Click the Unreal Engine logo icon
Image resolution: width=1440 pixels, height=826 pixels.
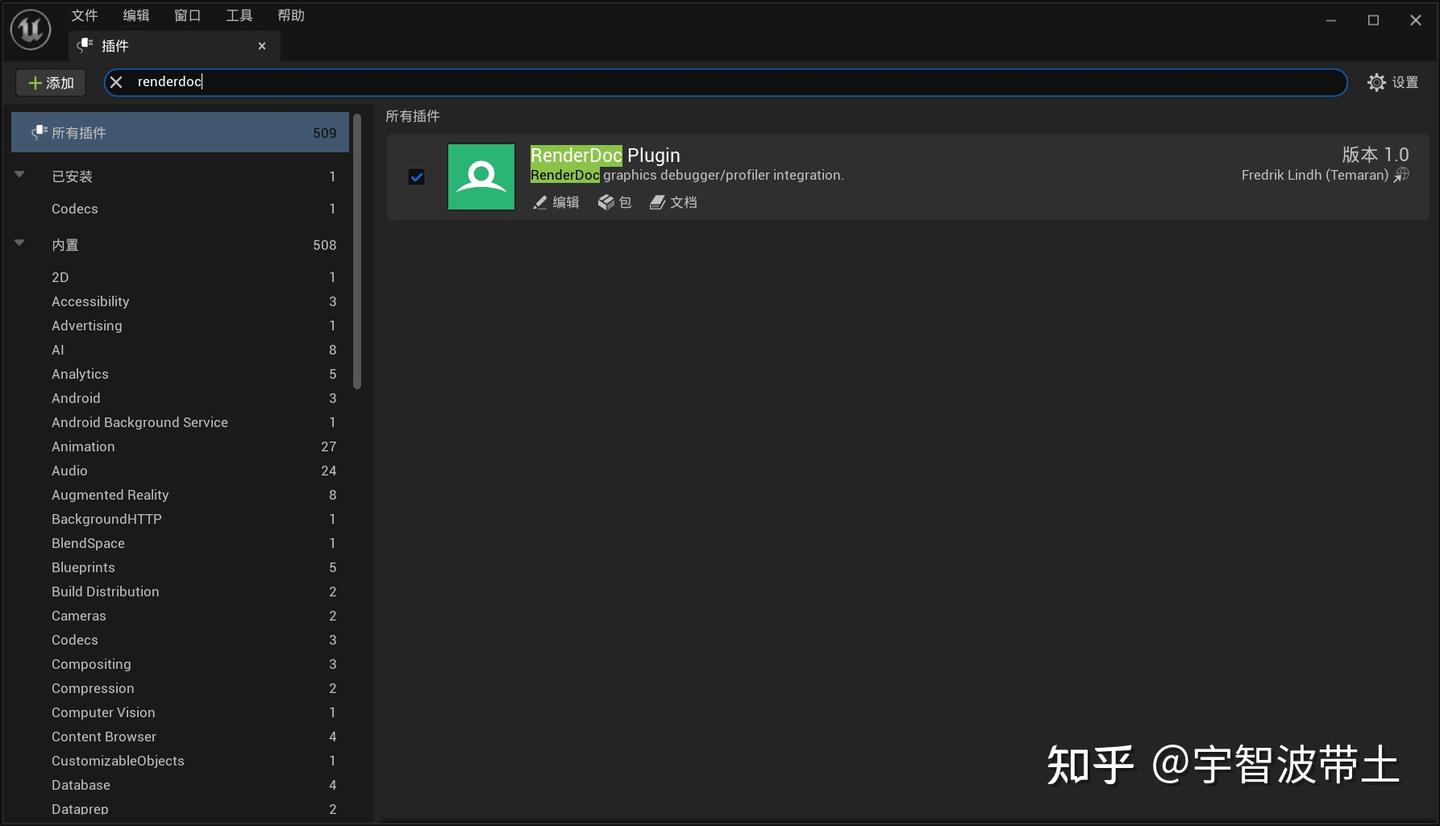[30, 28]
